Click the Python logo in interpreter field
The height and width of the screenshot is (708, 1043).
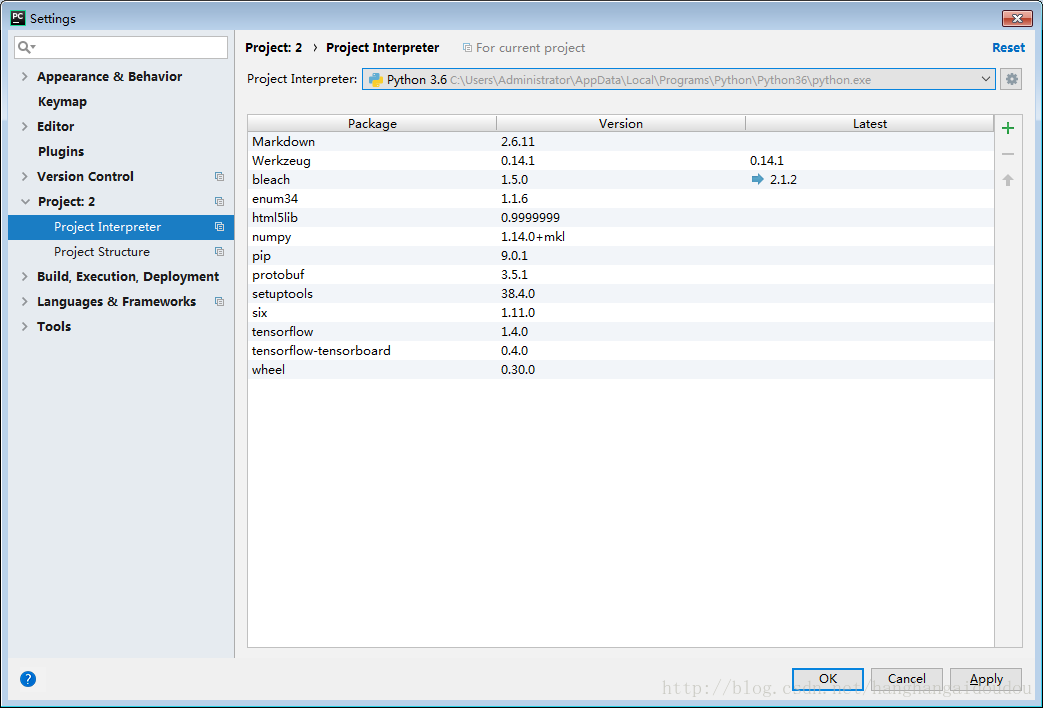point(376,80)
